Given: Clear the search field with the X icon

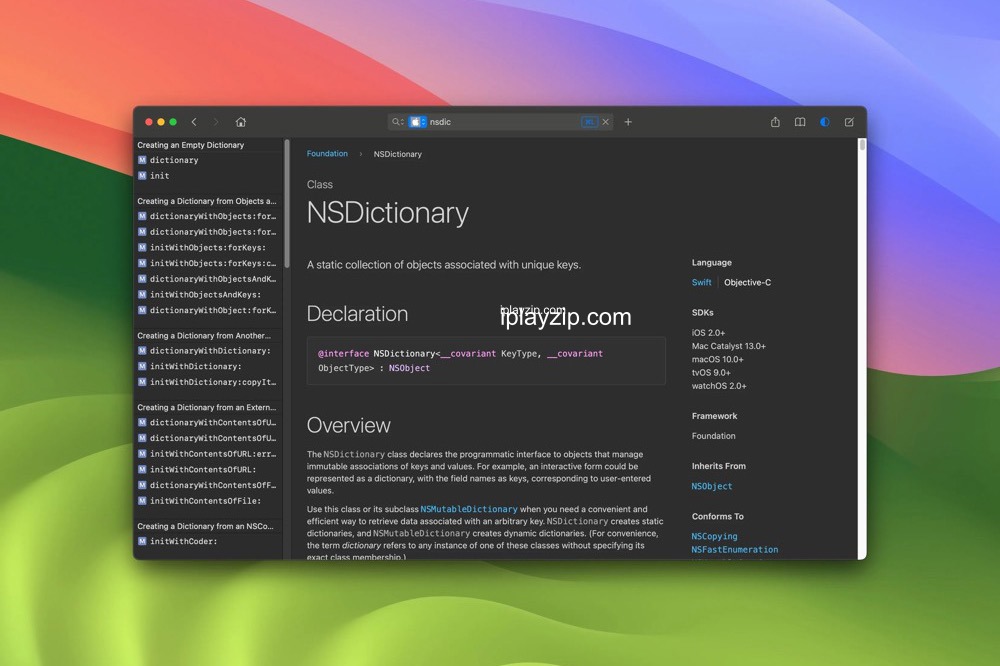Looking at the screenshot, I should pyautogui.click(x=606, y=122).
